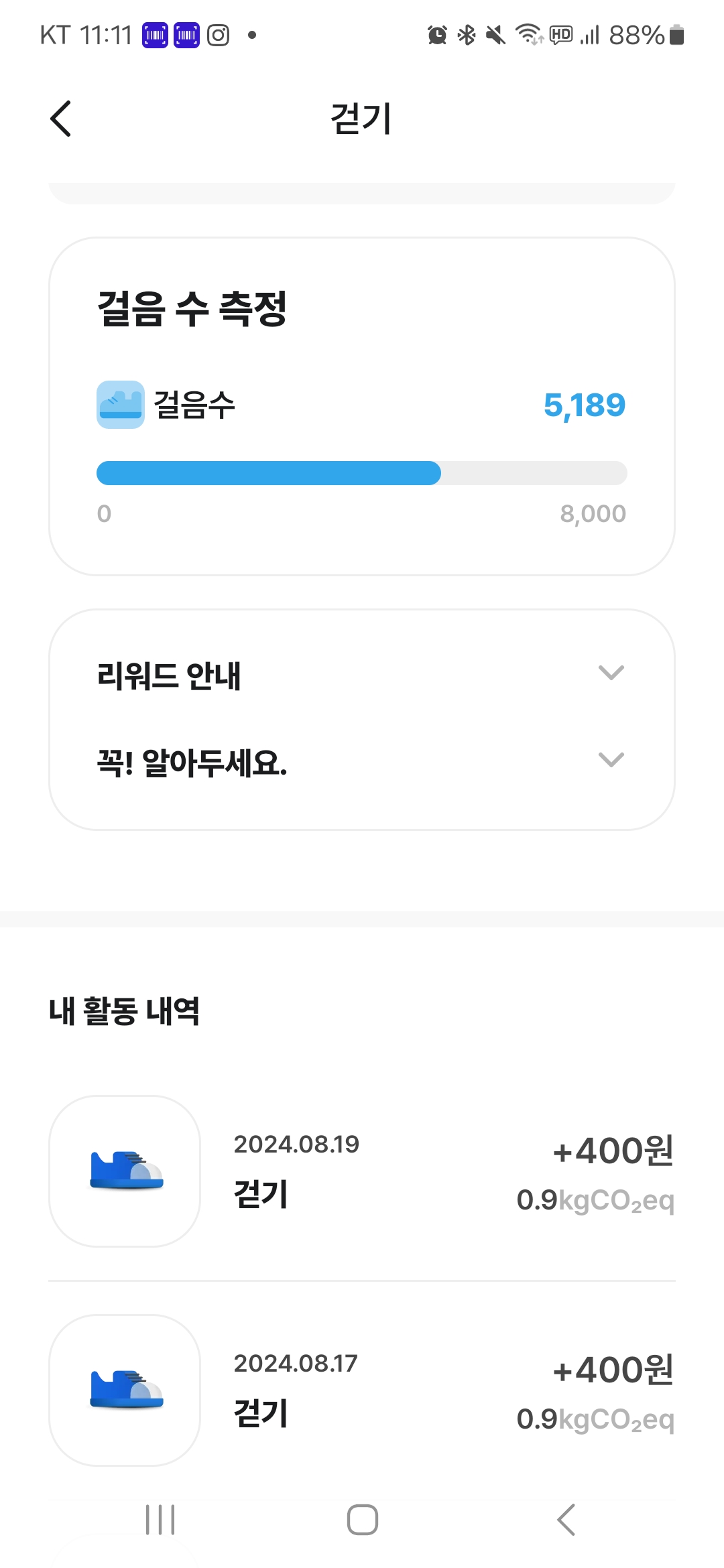Tap the 걸음 수 측정 card heading
The image size is (724, 1568).
point(192,309)
